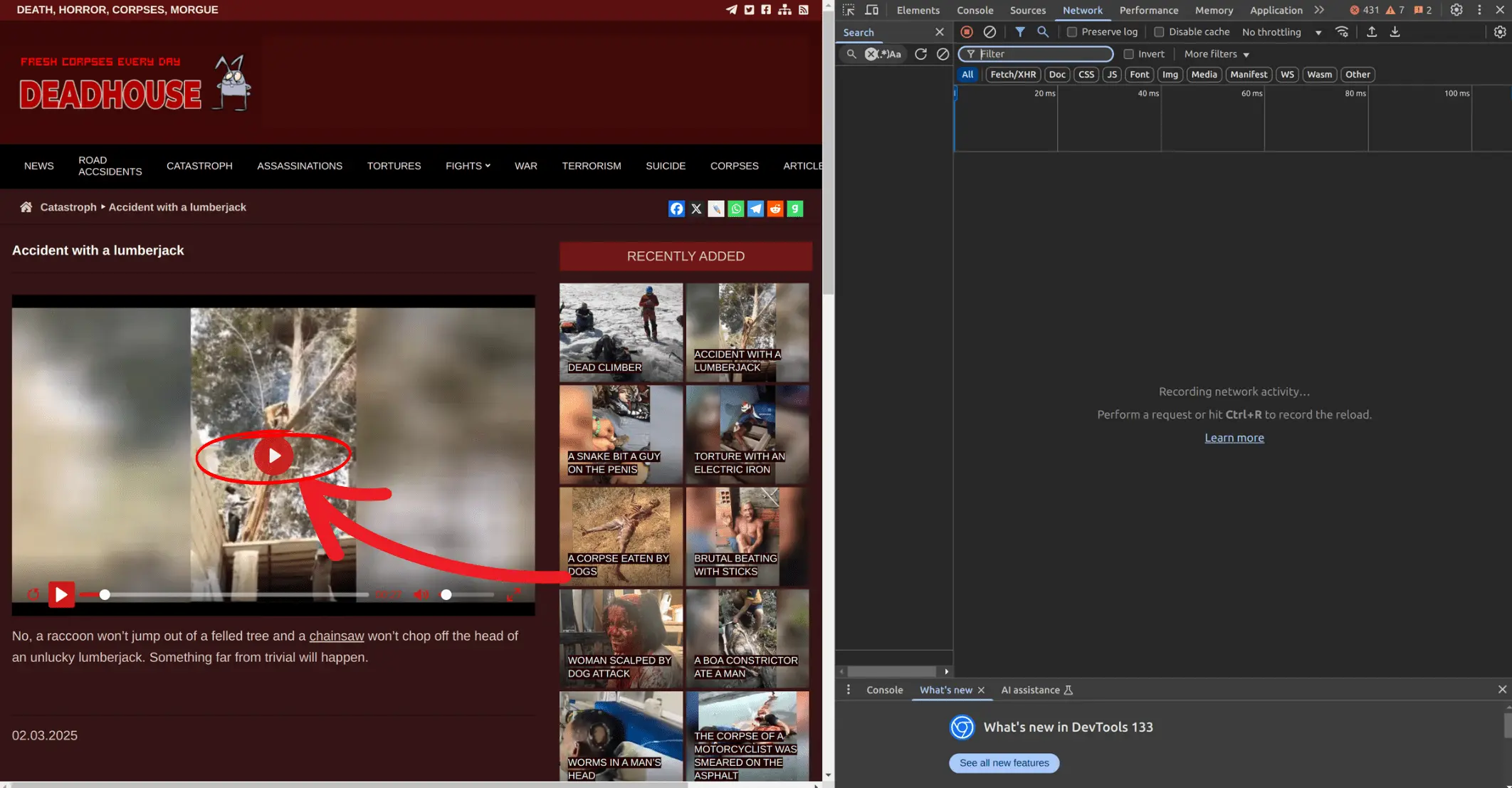Stop recording network log toggle
Image resolution: width=1512 pixels, height=788 pixels.
pos(966,32)
